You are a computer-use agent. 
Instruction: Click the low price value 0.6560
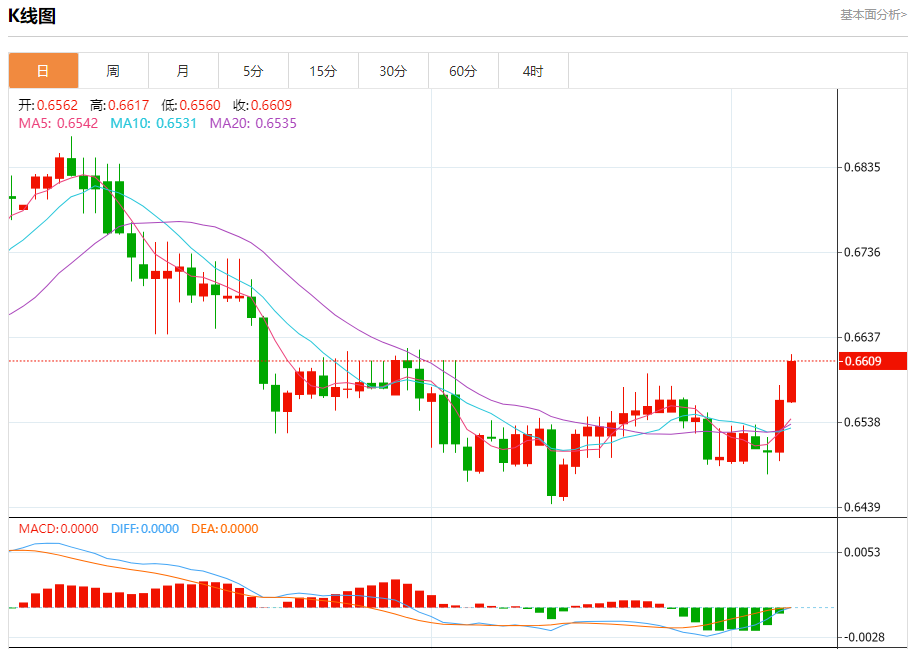pyautogui.click(x=200, y=105)
